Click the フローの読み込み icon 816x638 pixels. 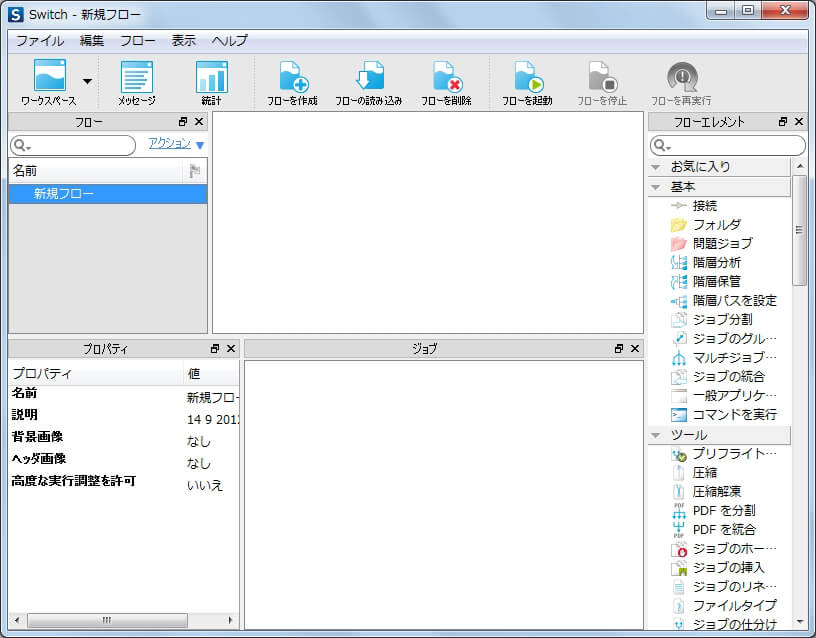click(368, 83)
